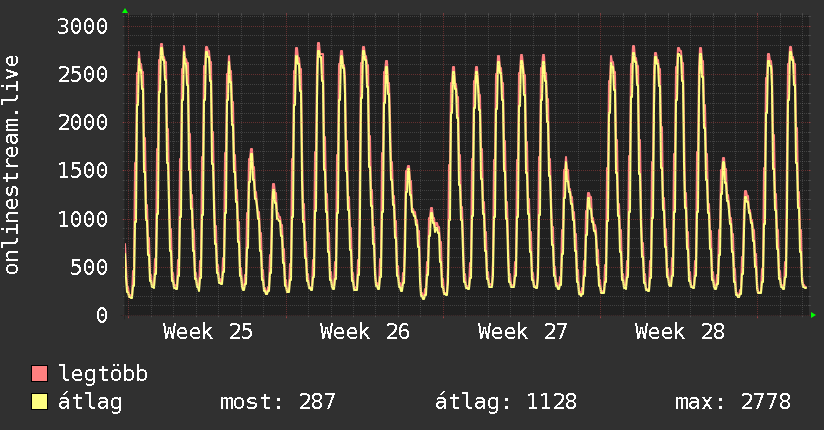Click the Week 28 axis label
This screenshot has width=824, height=430.
point(679,332)
